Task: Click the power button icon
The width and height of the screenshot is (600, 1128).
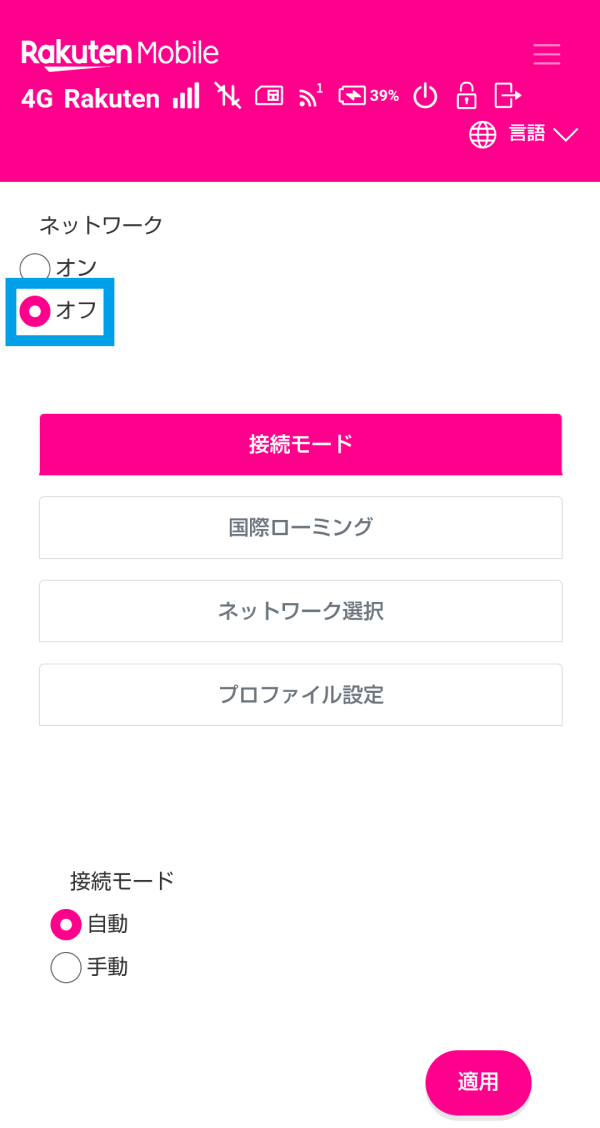Action: pyautogui.click(x=426, y=96)
